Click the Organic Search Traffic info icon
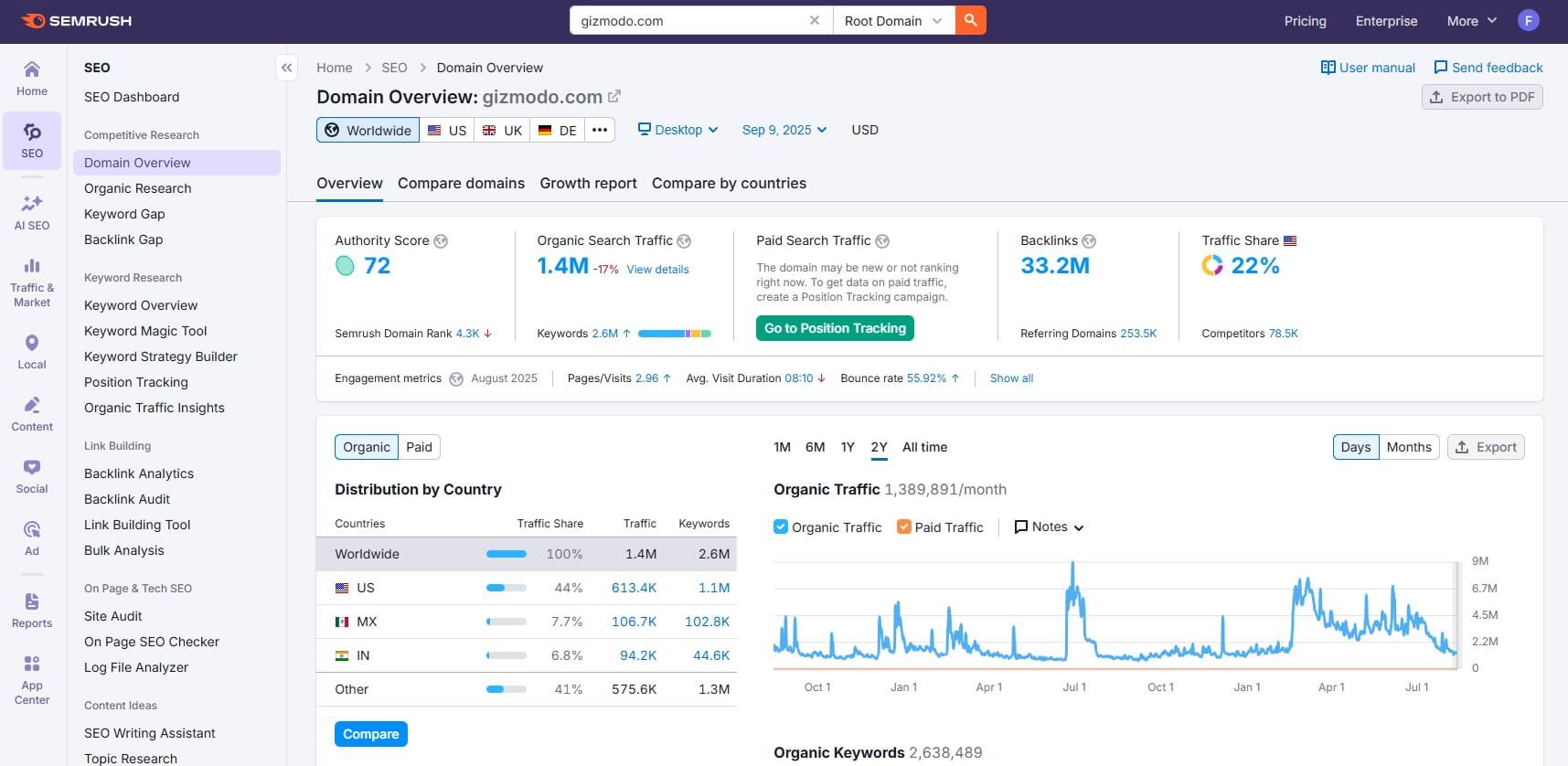The width and height of the screenshot is (1568, 766). pos(684,241)
